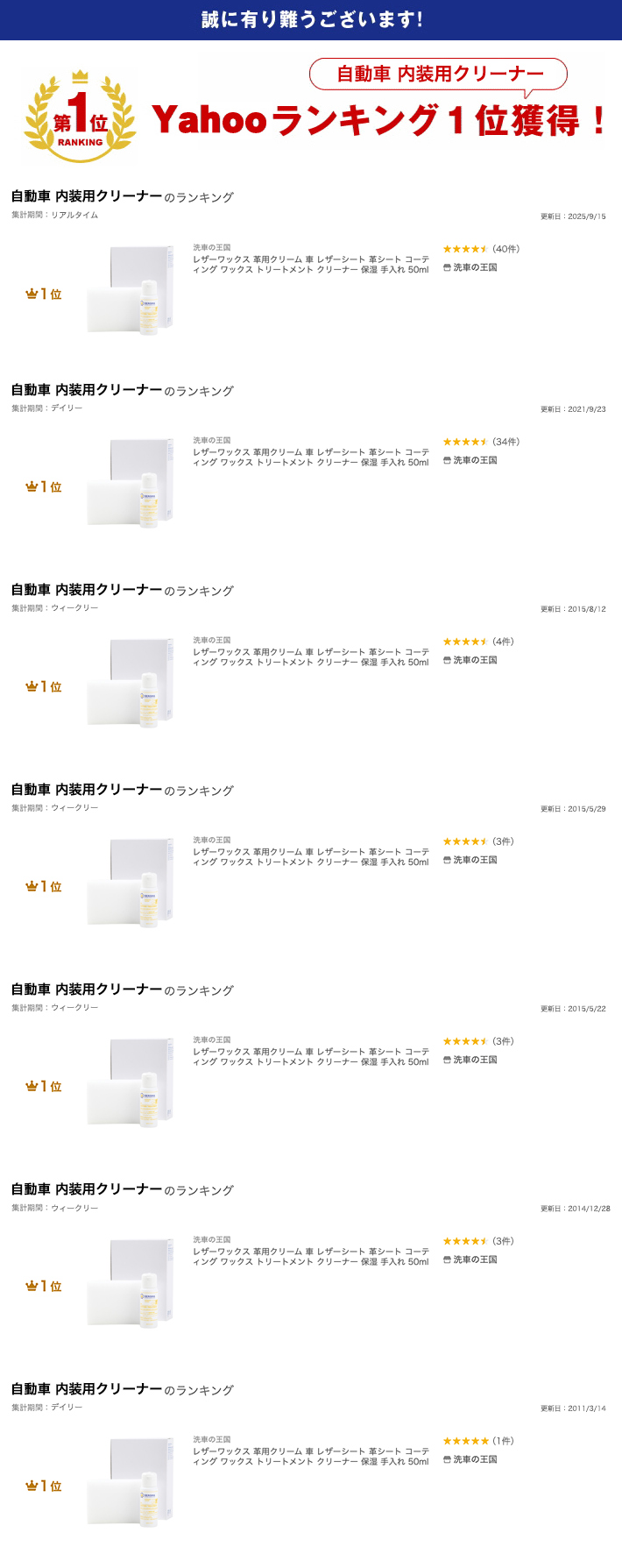Click the store icon in the 2015/8/12 entry
The image size is (622, 1568).
(x=447, y=661)
